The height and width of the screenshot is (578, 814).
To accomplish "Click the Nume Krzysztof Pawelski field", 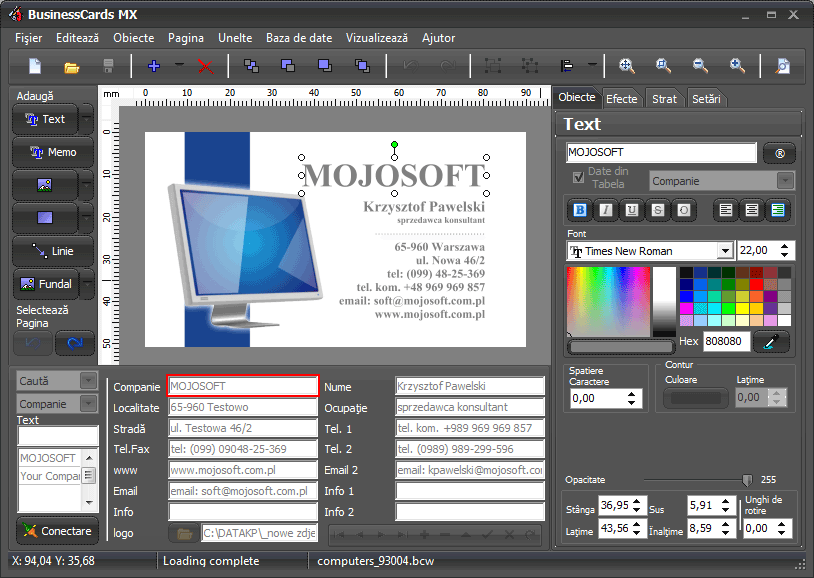I will (469, 386).
